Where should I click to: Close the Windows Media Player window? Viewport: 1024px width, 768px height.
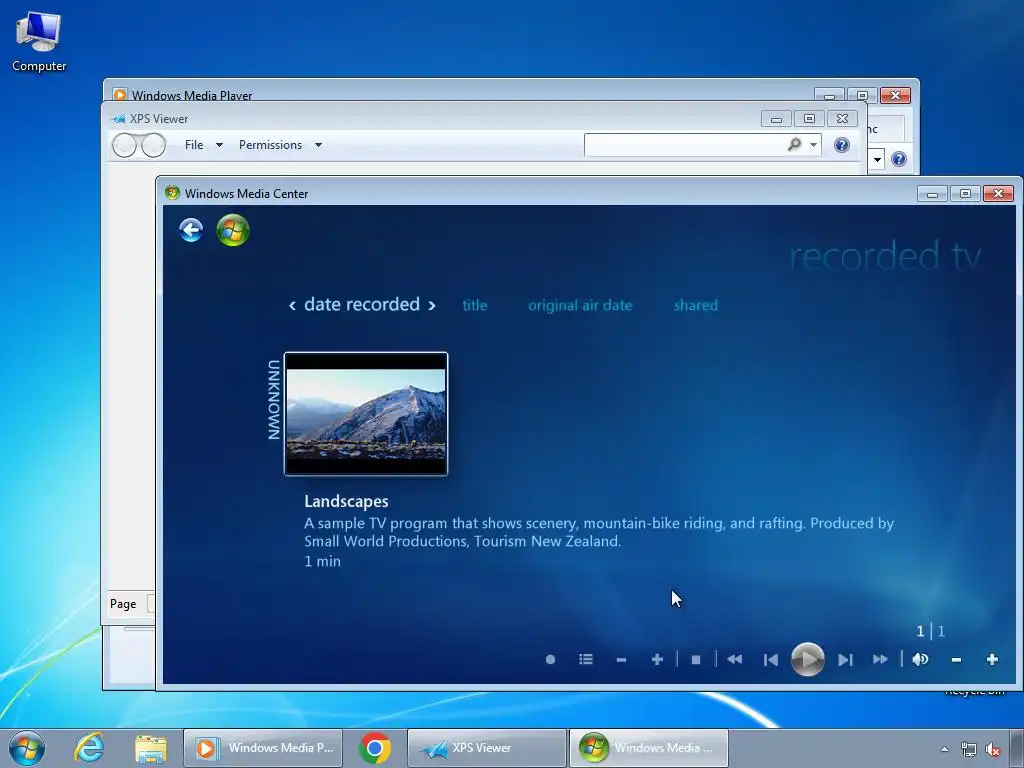click(895, 95)
